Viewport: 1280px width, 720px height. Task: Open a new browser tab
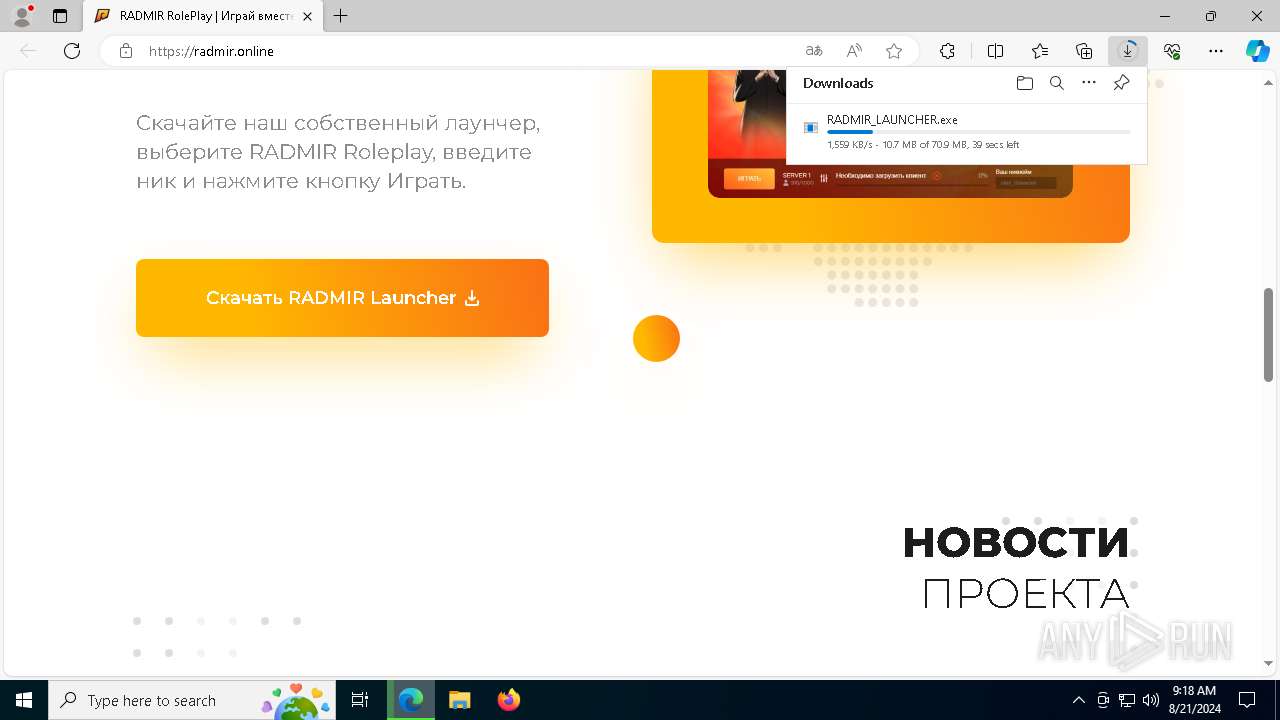click(x=341, y=16)
